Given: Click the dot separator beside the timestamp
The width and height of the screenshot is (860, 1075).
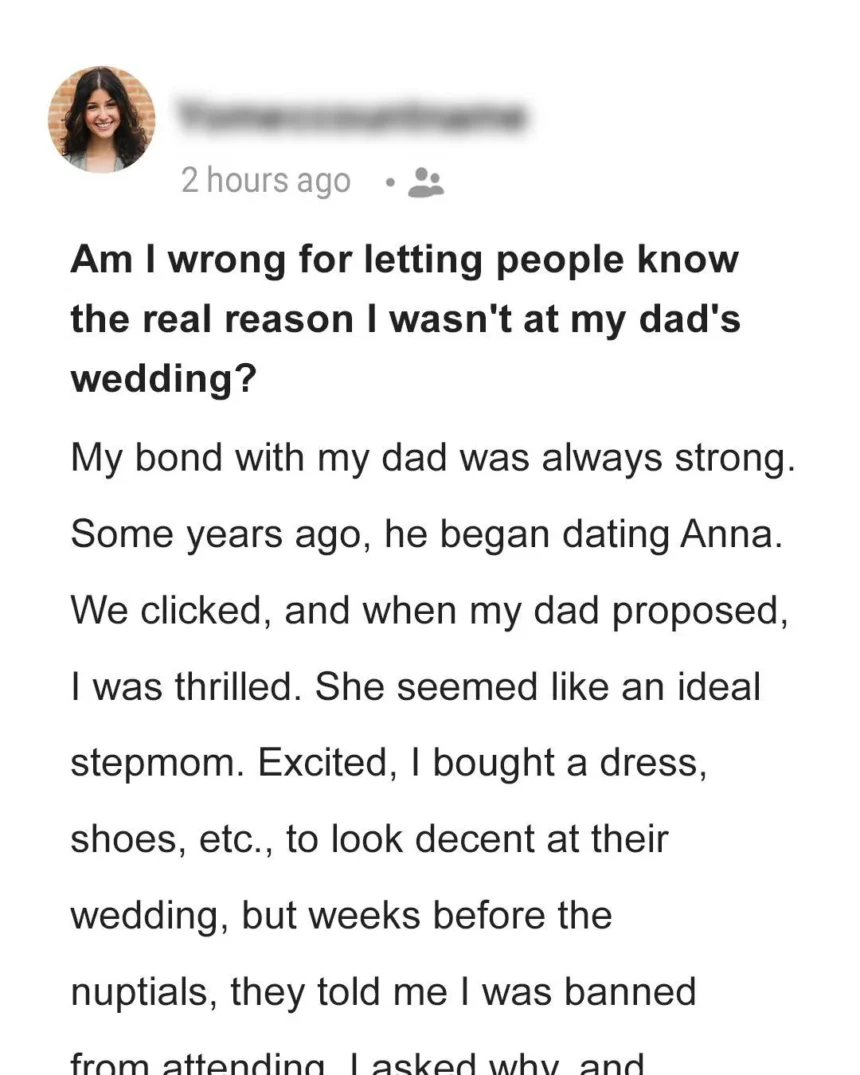Looking at the screenshot, I should [x=390, y=183].
